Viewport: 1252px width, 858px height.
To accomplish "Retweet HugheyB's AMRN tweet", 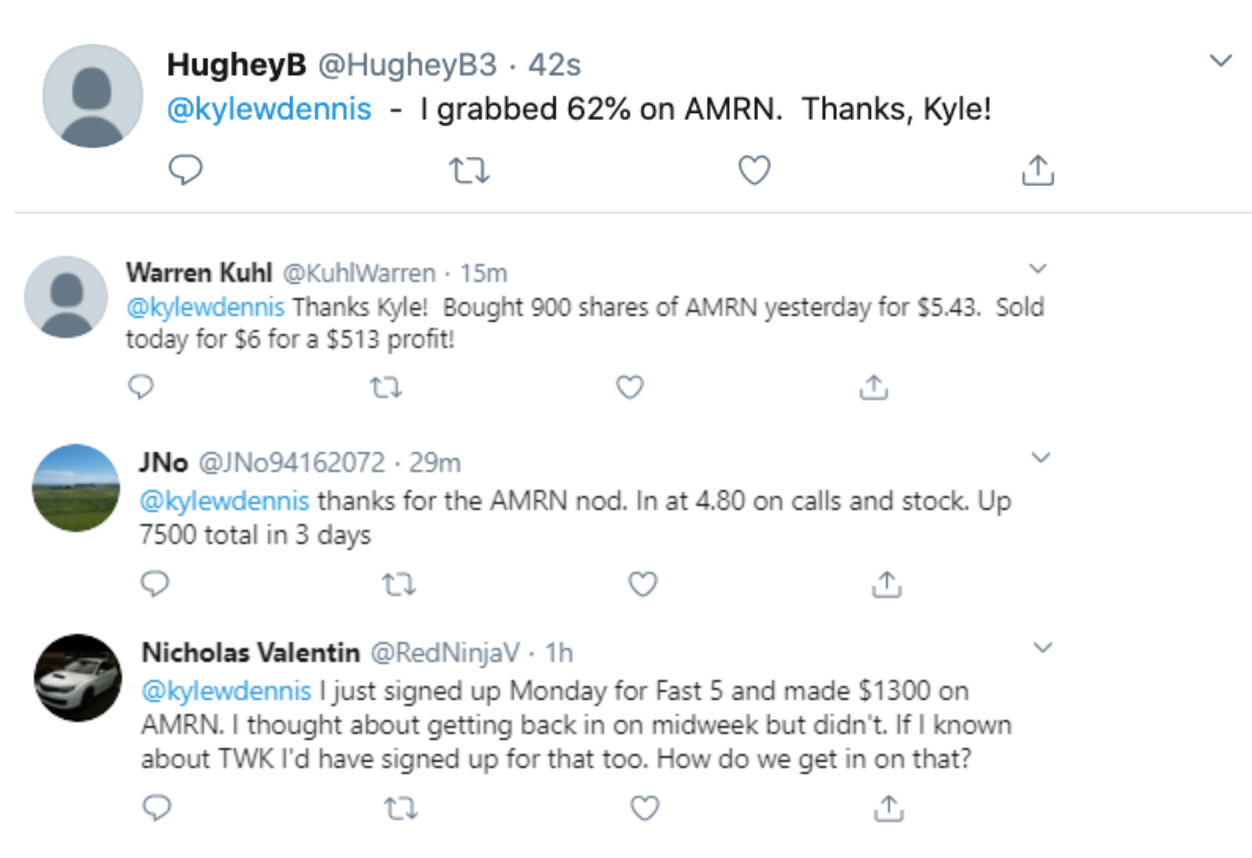I will [469, 172].
